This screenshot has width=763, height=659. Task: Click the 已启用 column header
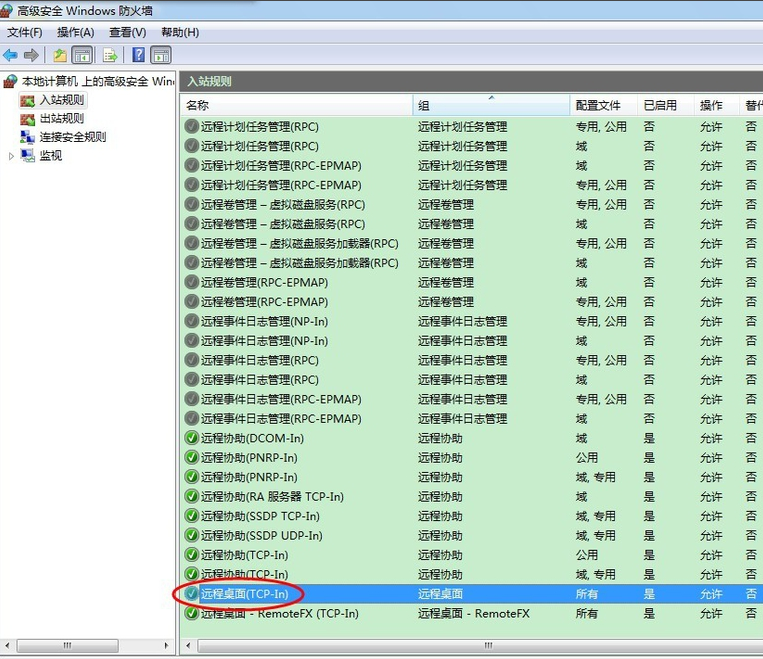tap(660, 105)
